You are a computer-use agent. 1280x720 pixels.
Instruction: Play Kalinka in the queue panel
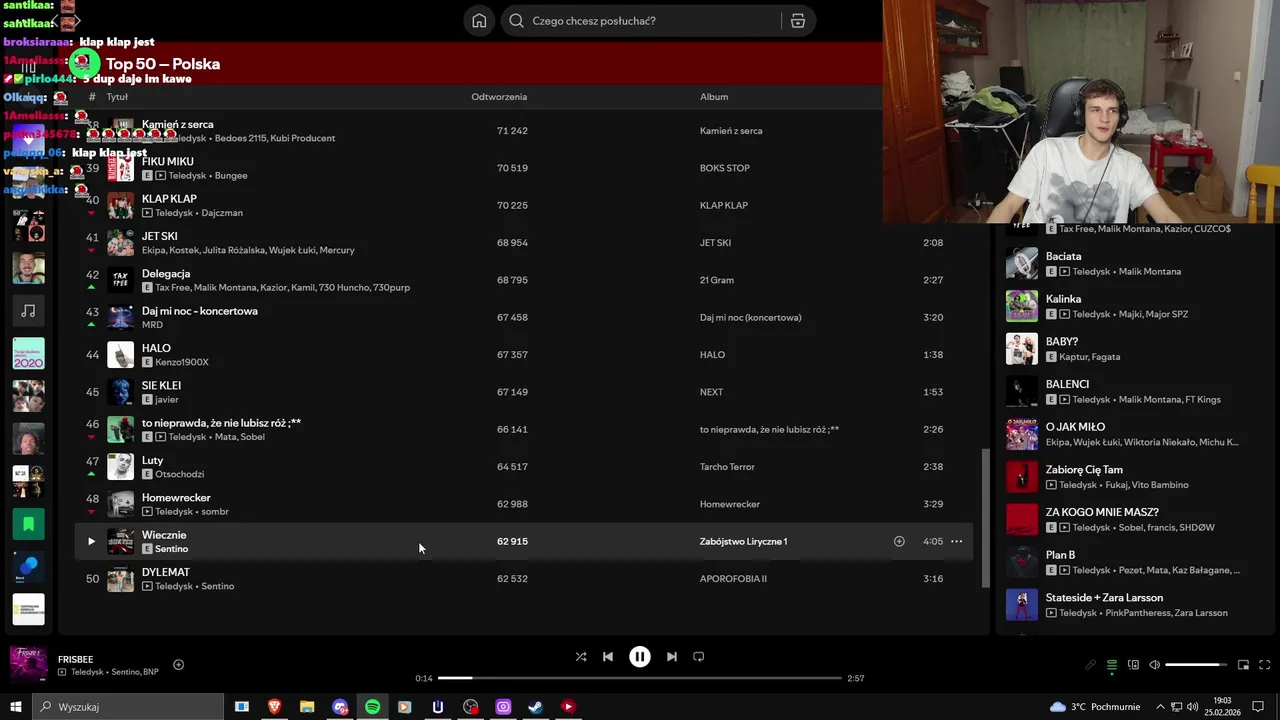pos(1022,306)
